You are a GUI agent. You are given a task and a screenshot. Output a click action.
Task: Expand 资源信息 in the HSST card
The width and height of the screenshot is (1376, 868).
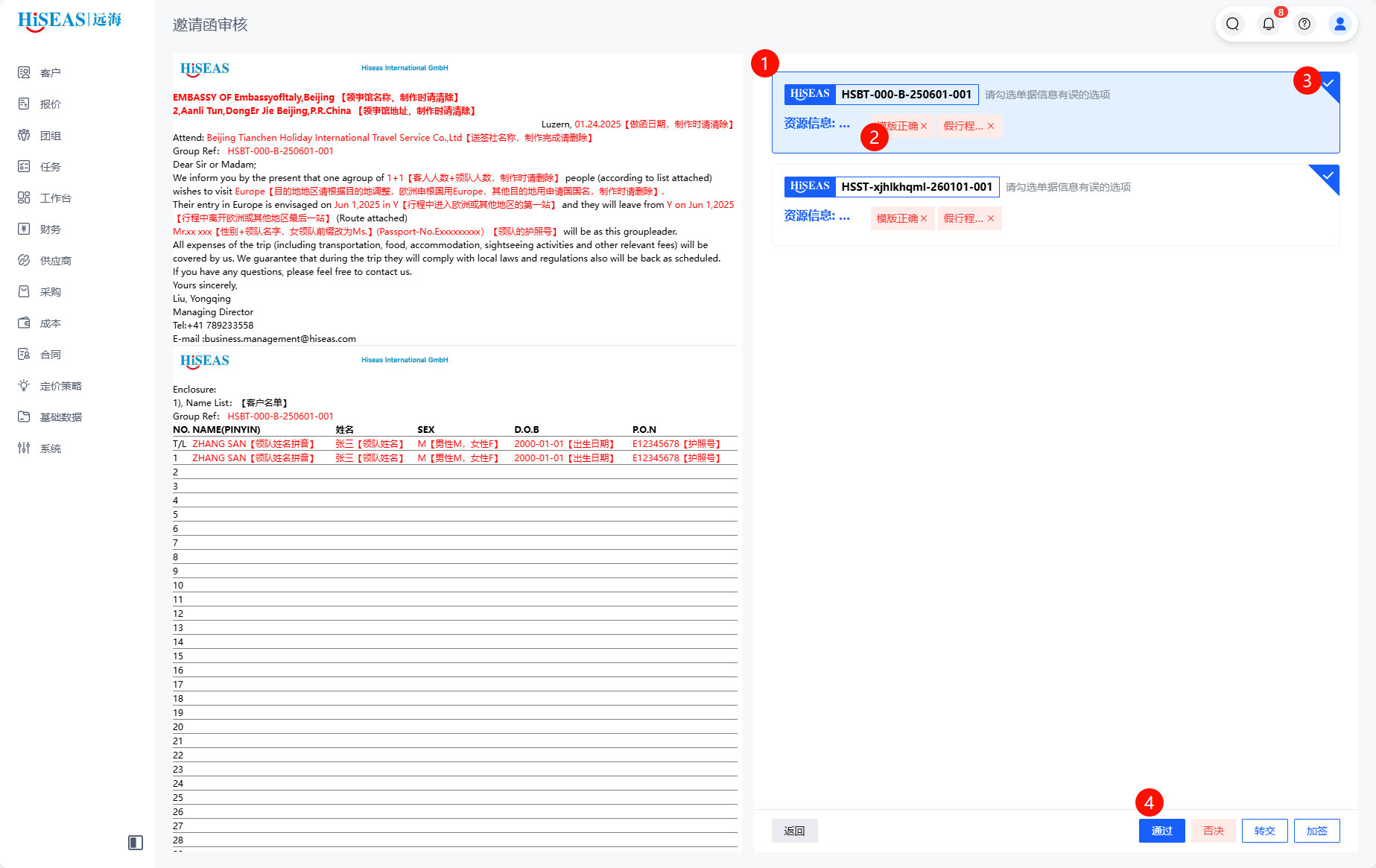coord(817,216)
